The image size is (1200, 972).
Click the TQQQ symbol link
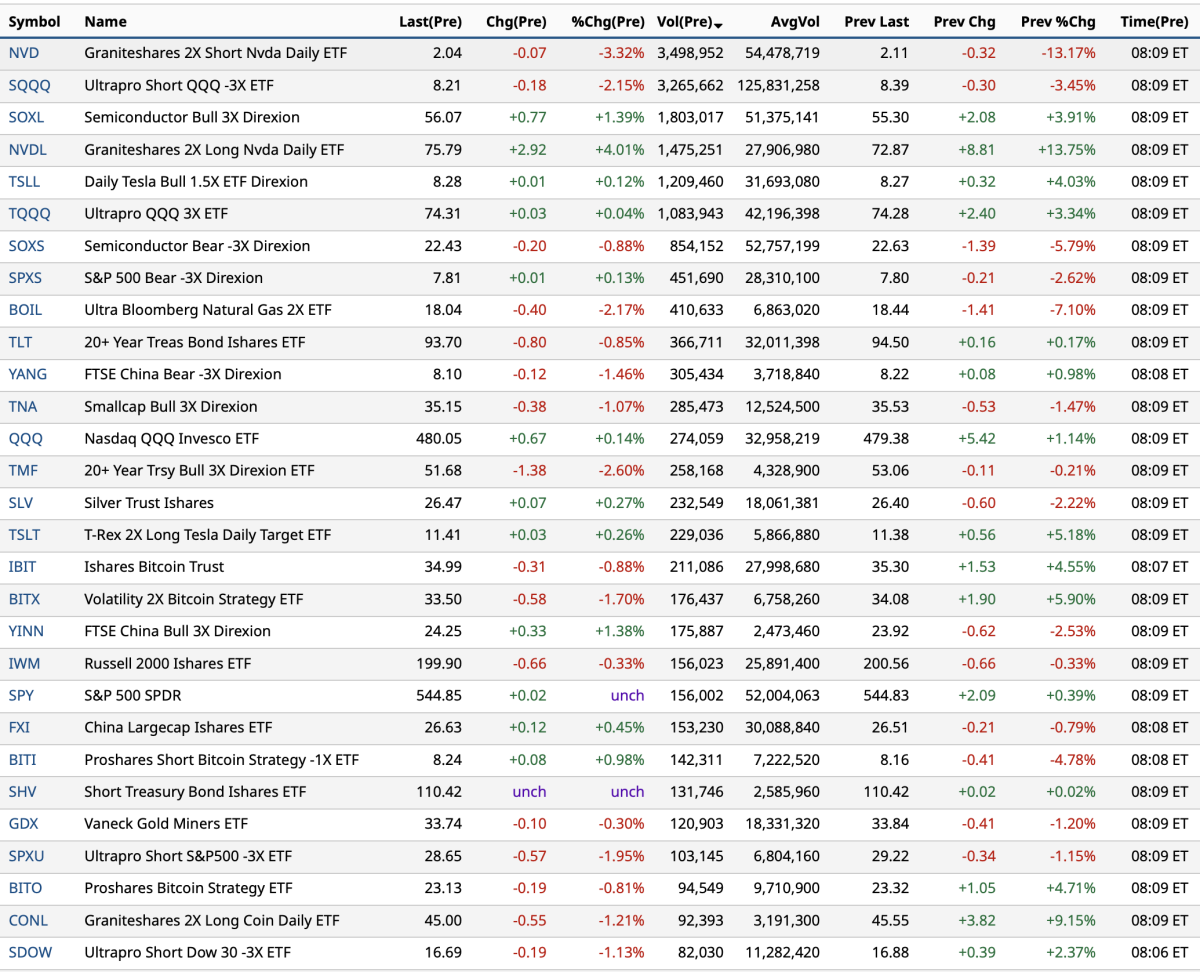pos(29,214)
